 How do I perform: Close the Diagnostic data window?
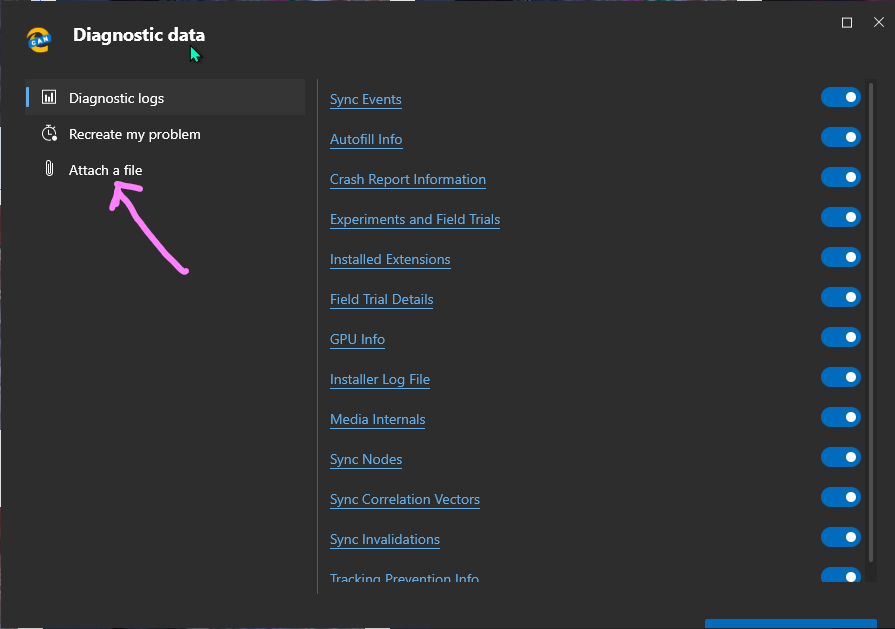pos(877,22)
